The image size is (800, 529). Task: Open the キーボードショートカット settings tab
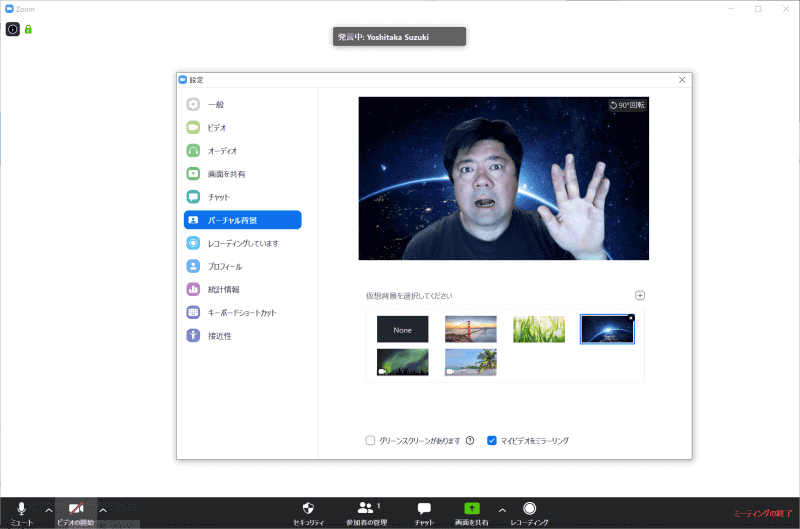[x=242, y=313]
